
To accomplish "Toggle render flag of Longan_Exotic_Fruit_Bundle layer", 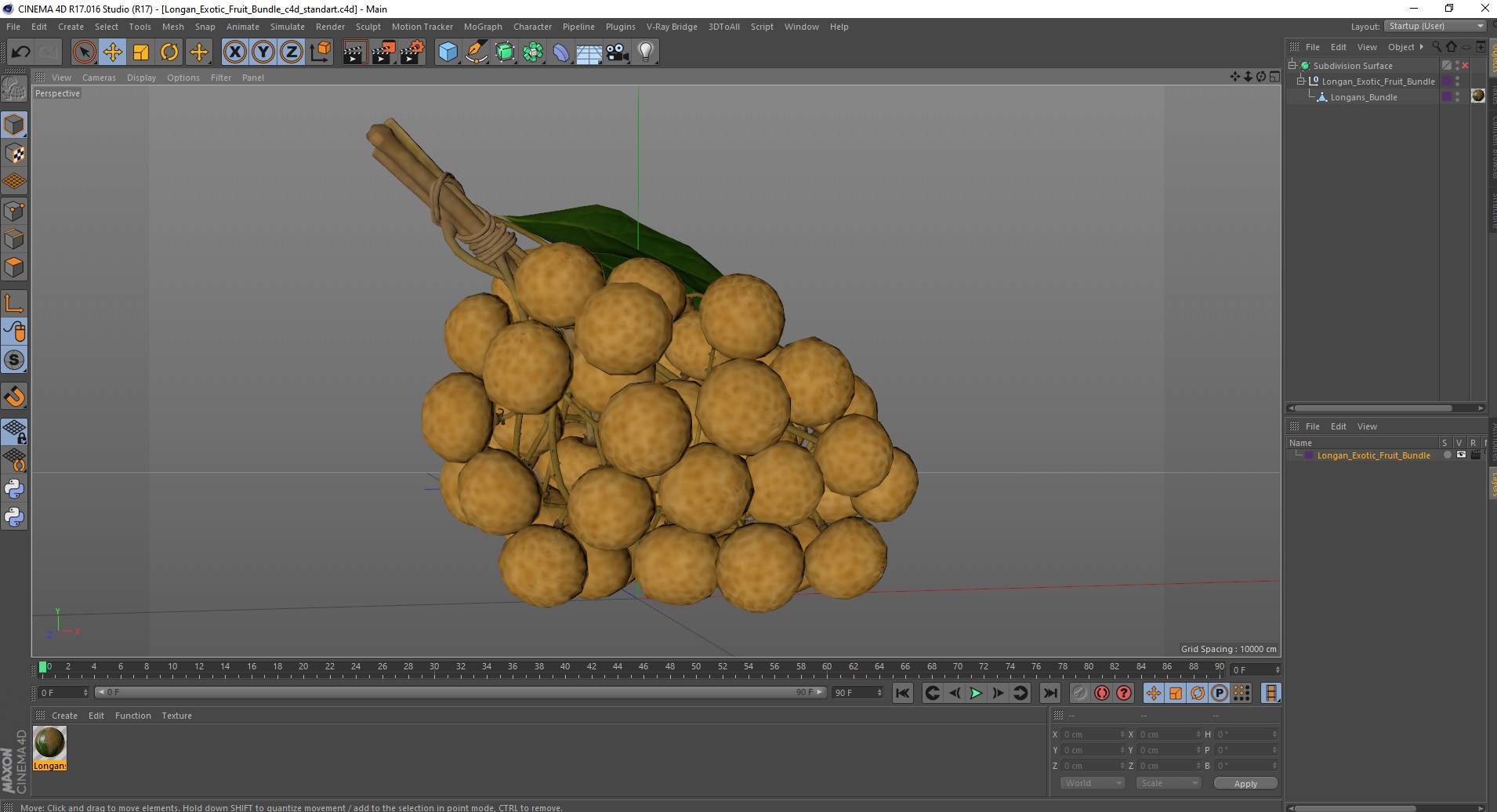I will pos(1475,455).
